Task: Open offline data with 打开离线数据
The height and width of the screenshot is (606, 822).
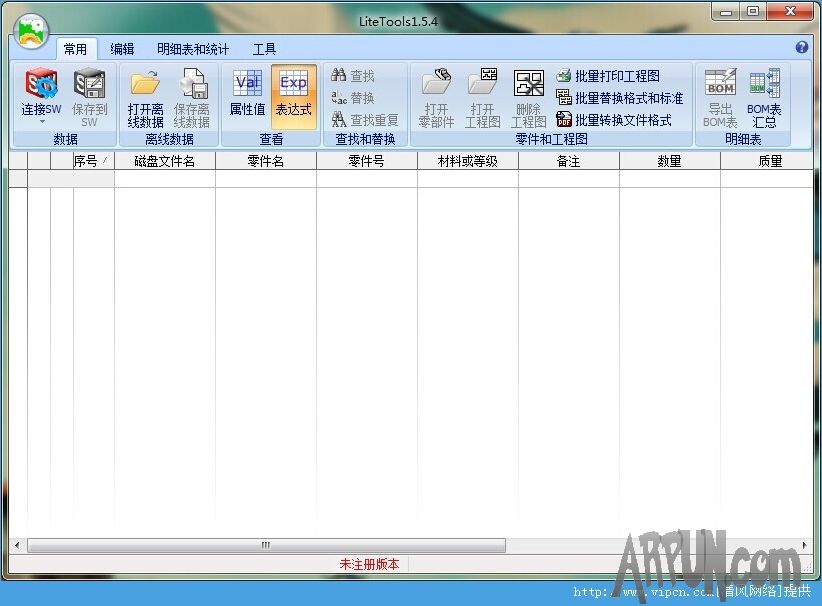Action: tap(145, 98)
